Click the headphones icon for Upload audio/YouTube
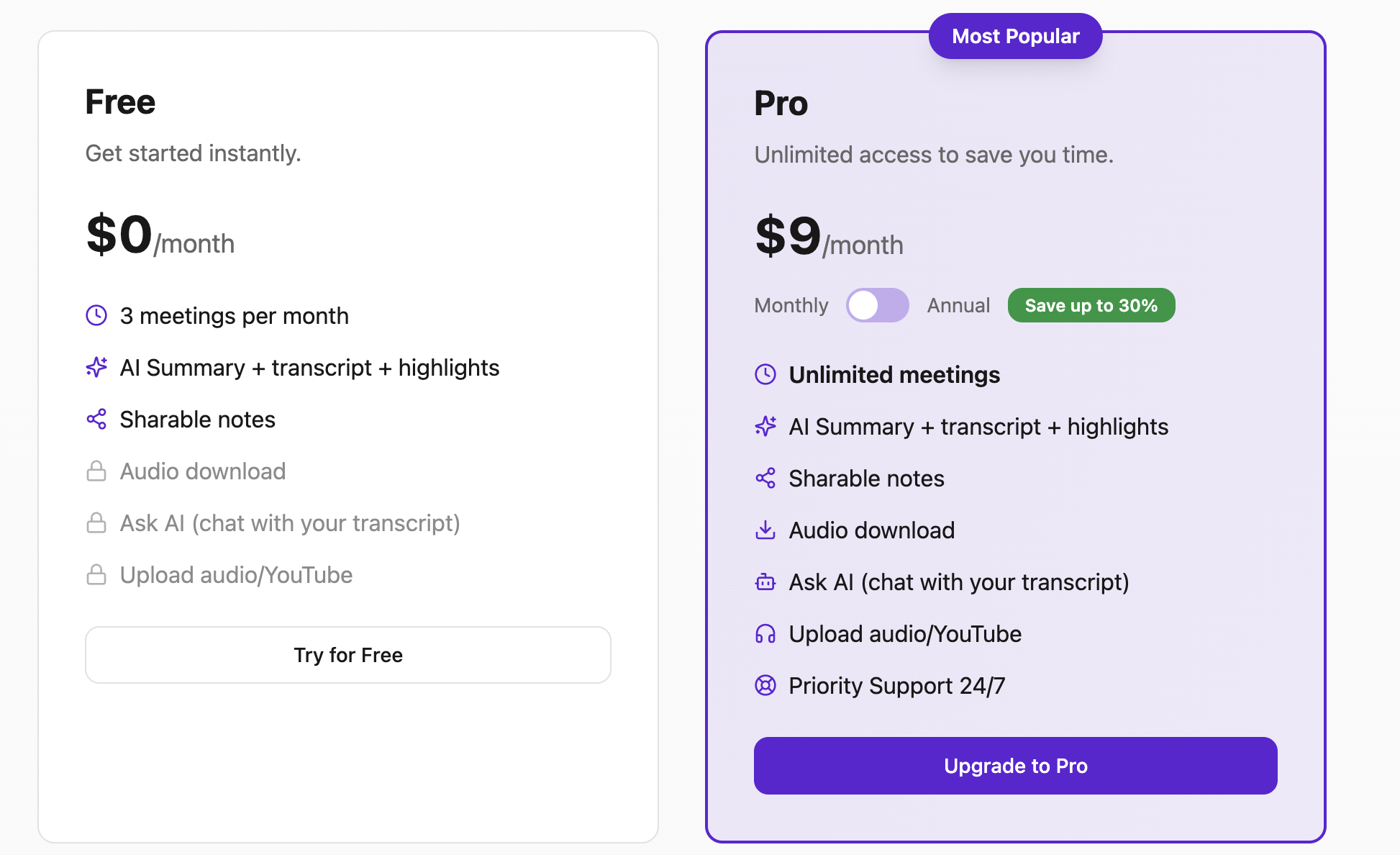The image size is (1400, 855). 765,634
